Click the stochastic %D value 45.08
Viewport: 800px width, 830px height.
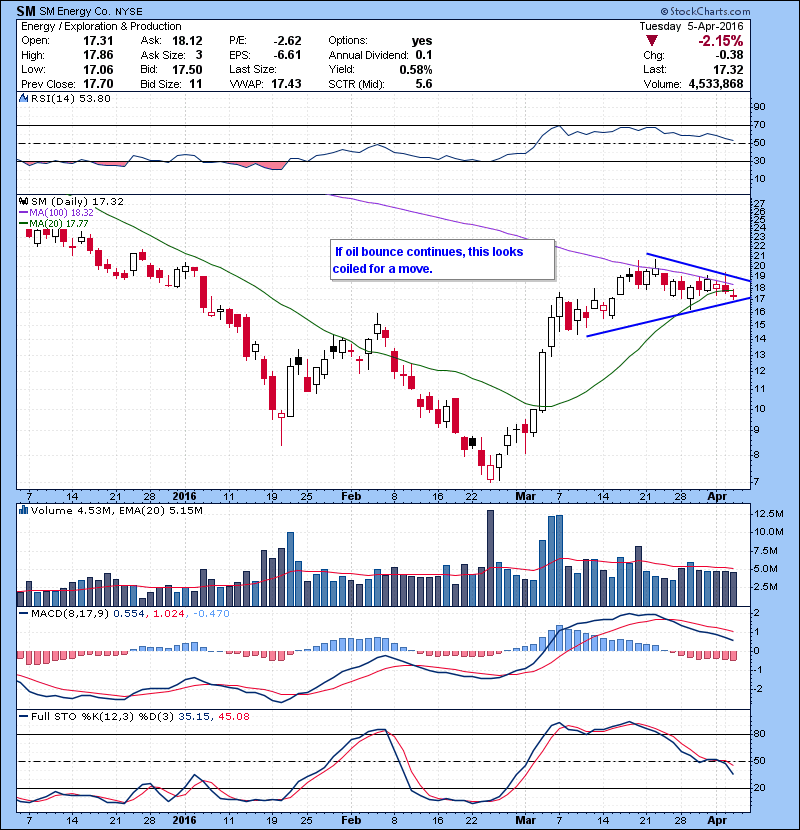(233, 716)
